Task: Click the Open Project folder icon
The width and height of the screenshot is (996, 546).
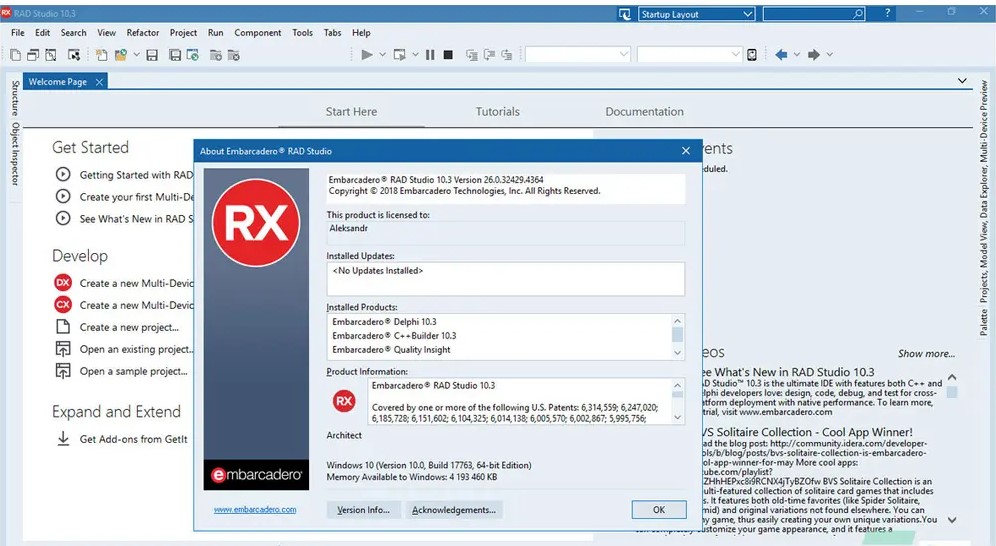Action: click(x=121, y=55)
